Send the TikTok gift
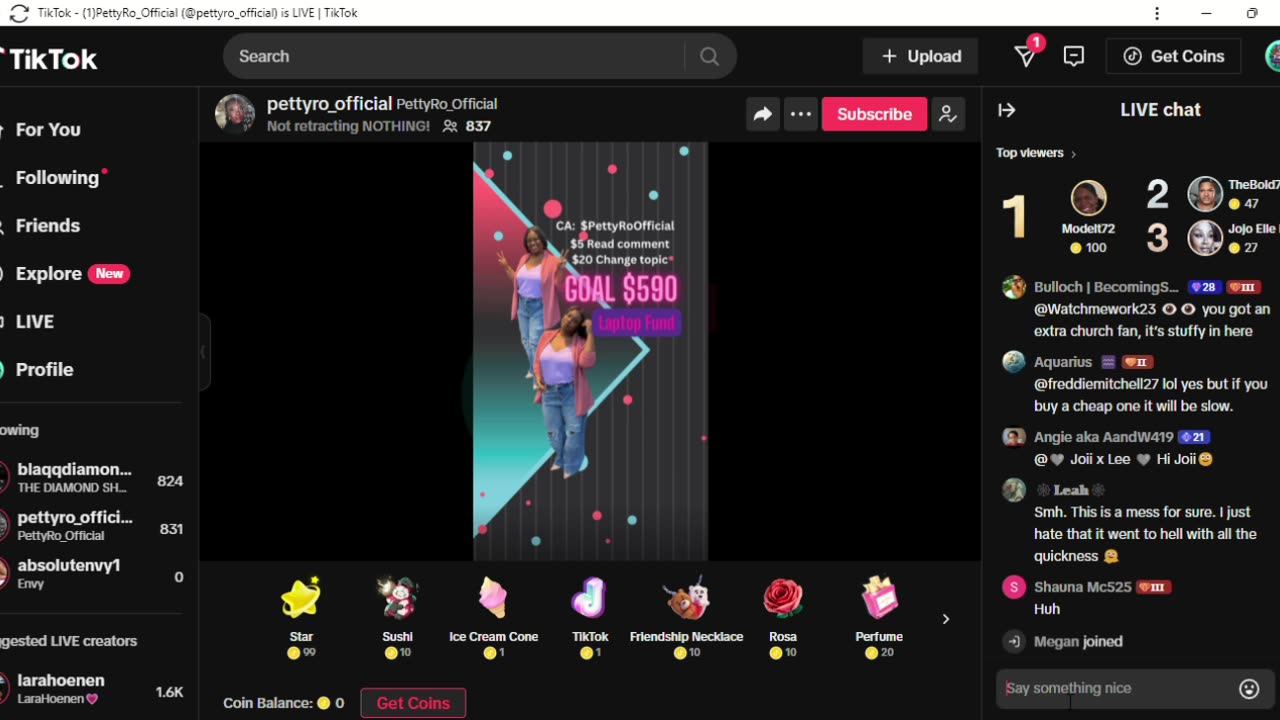 click(x=590, y=617)
